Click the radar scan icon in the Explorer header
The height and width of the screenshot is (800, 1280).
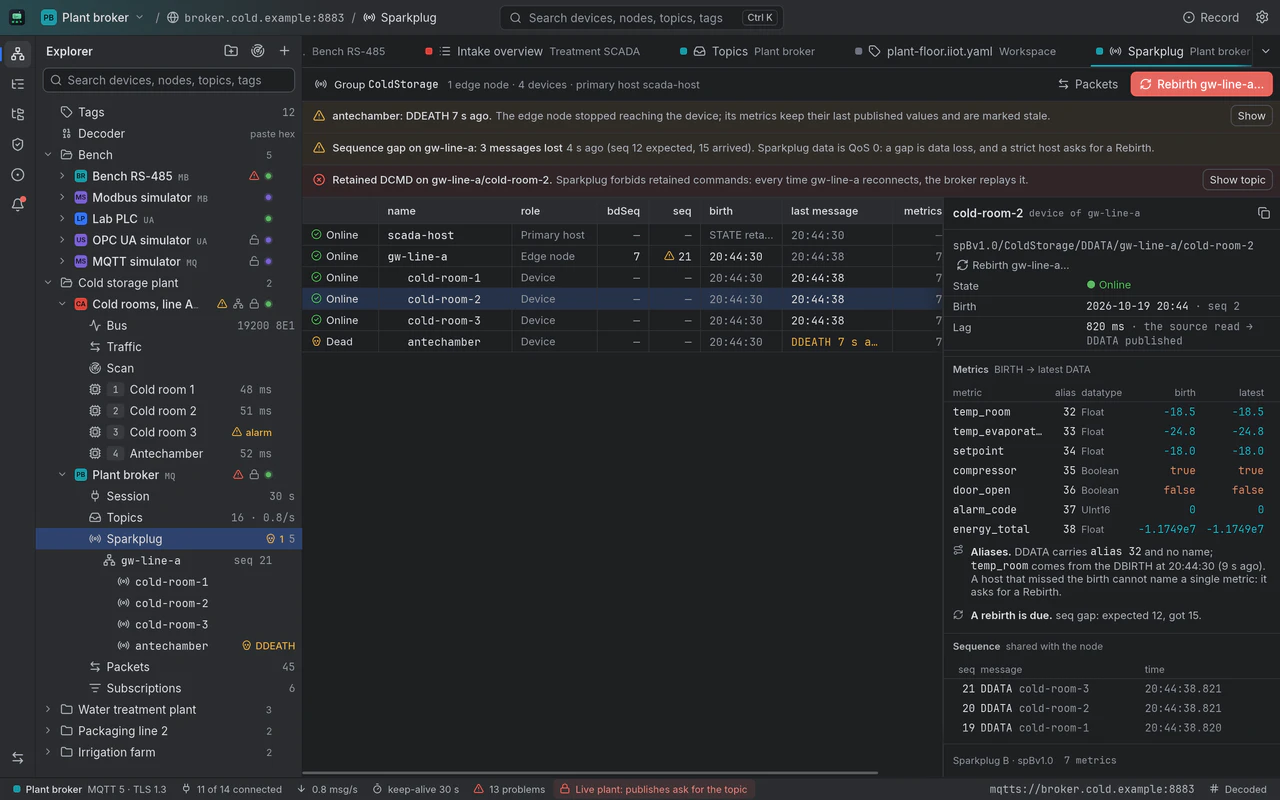(258, 51)
